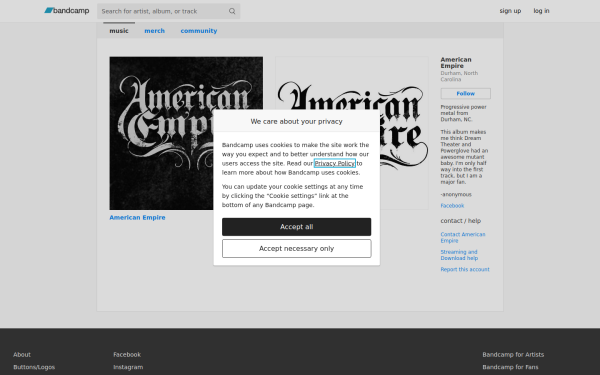Follow American Empire
The image size is (600, 375).
click(x=465, y=93)
